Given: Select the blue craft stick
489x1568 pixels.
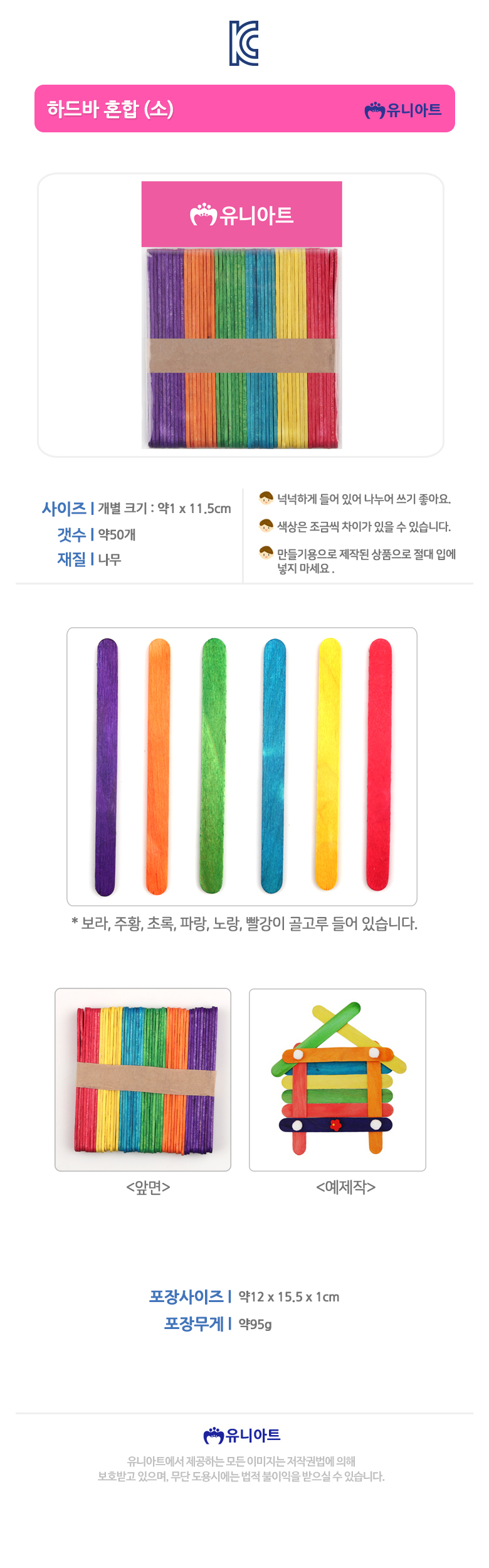Looking at the screenshot, I should tap(273, 766).
